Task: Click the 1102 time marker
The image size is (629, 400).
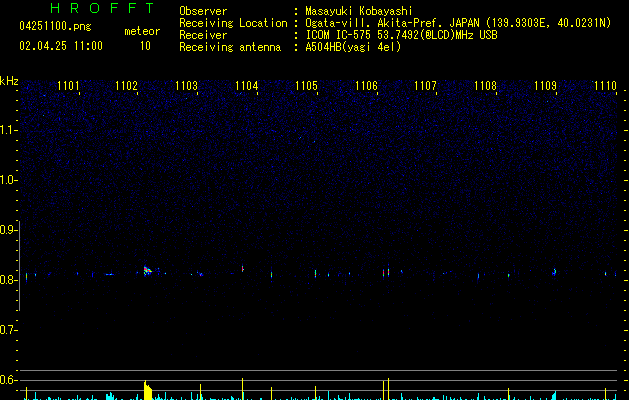Action: pyautogui.click(x=126, y=86)
